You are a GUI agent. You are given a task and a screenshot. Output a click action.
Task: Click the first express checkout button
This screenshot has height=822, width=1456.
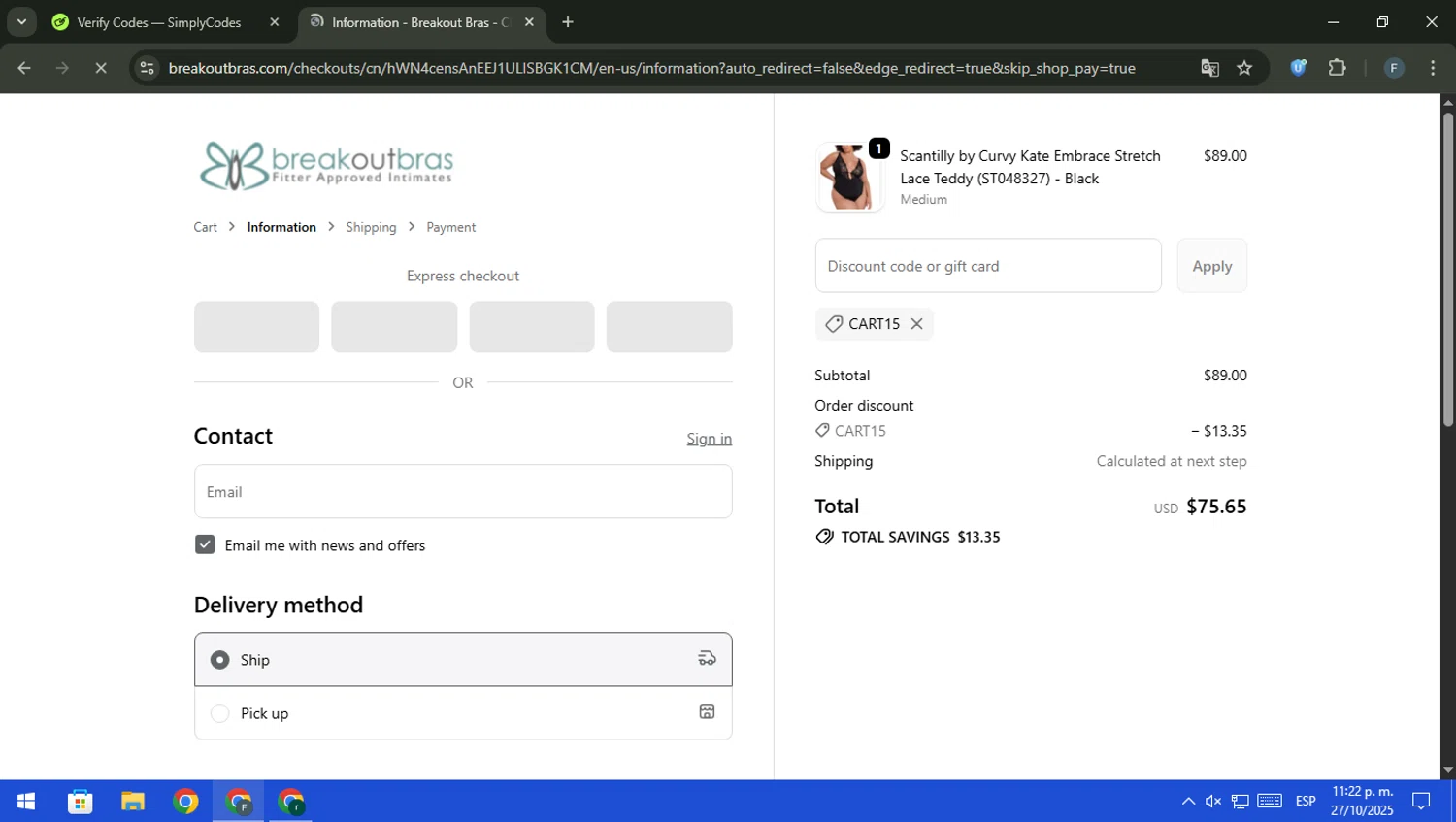(256, 327)
